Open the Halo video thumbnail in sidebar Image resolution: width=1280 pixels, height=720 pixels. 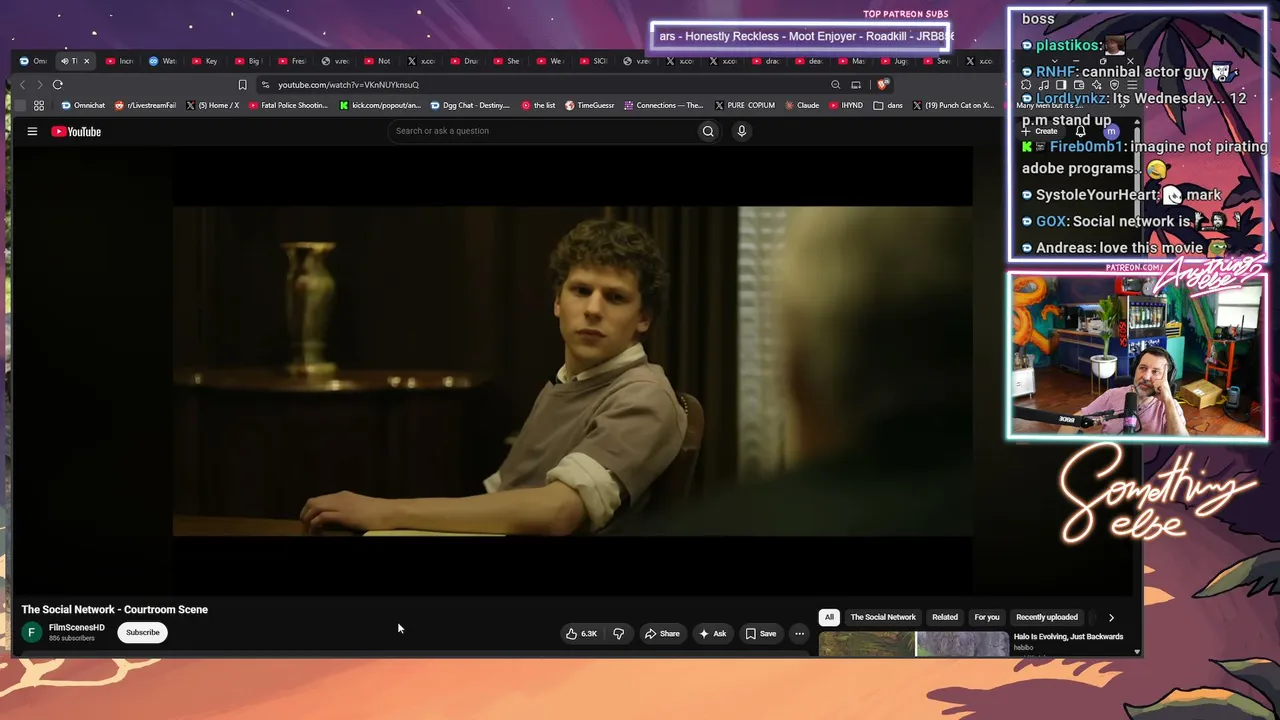coord(914,644)
